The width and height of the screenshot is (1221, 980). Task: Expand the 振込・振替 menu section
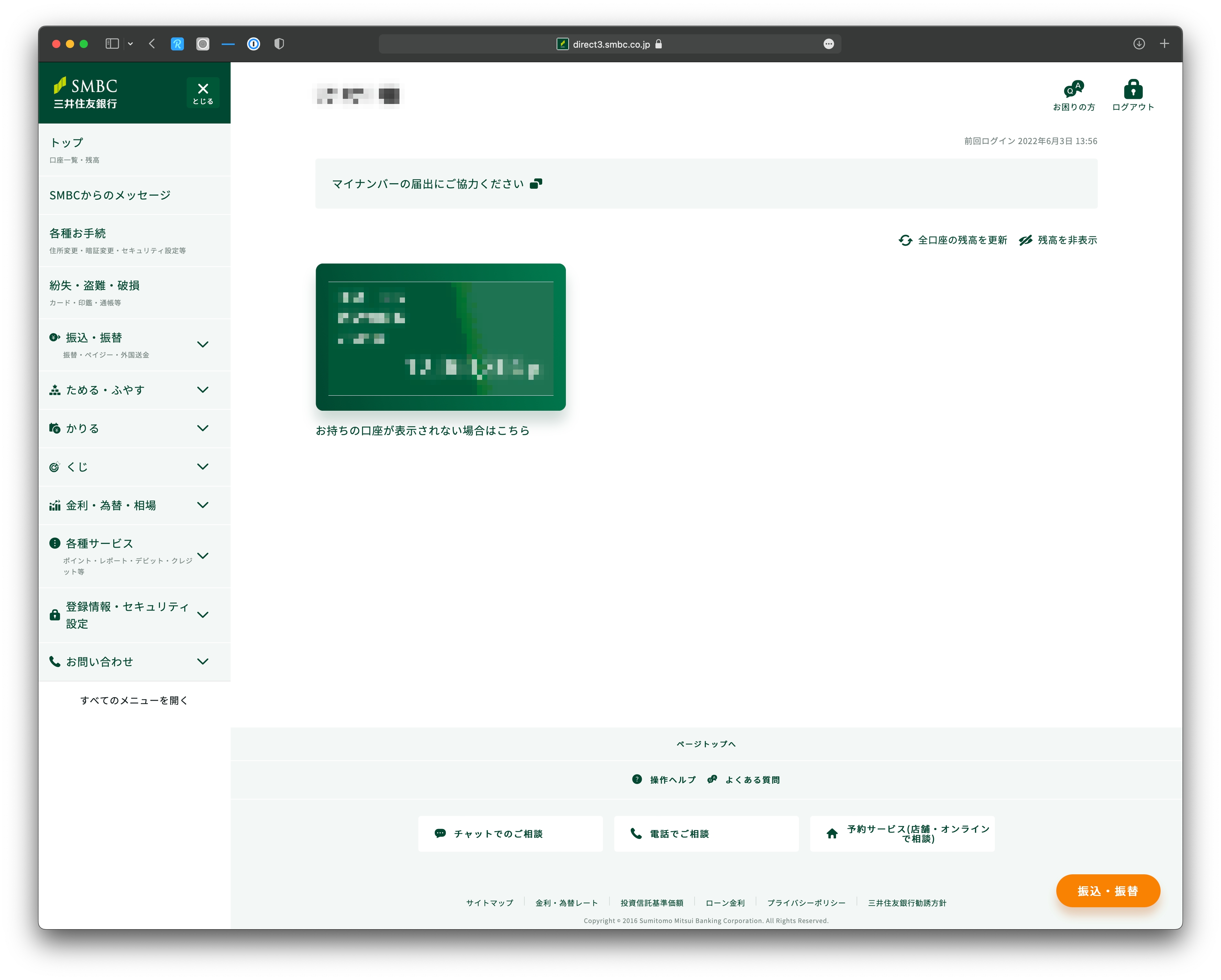(x=203, y=344)
